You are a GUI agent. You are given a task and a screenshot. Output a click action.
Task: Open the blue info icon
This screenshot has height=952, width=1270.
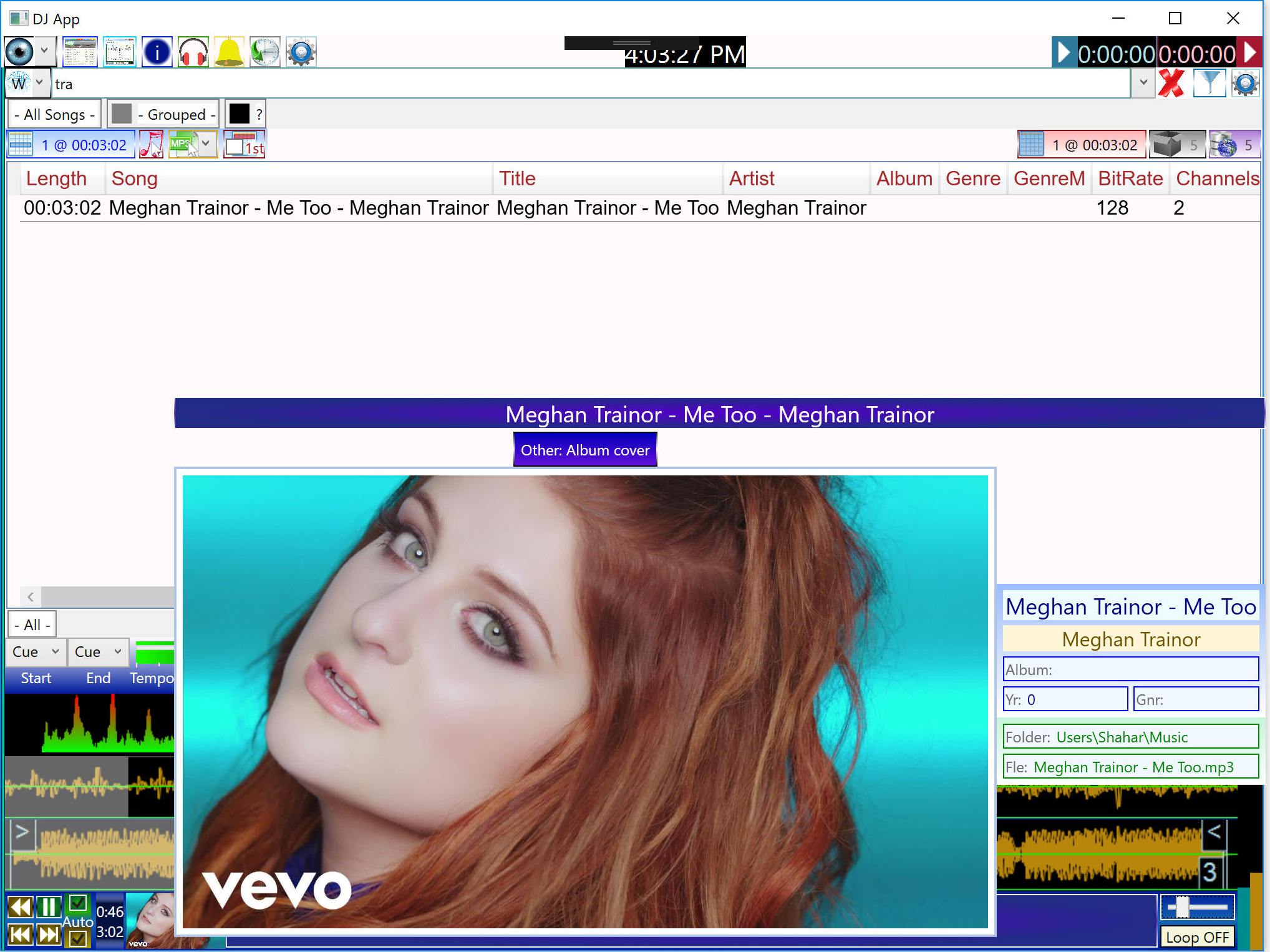coord(157,52)
